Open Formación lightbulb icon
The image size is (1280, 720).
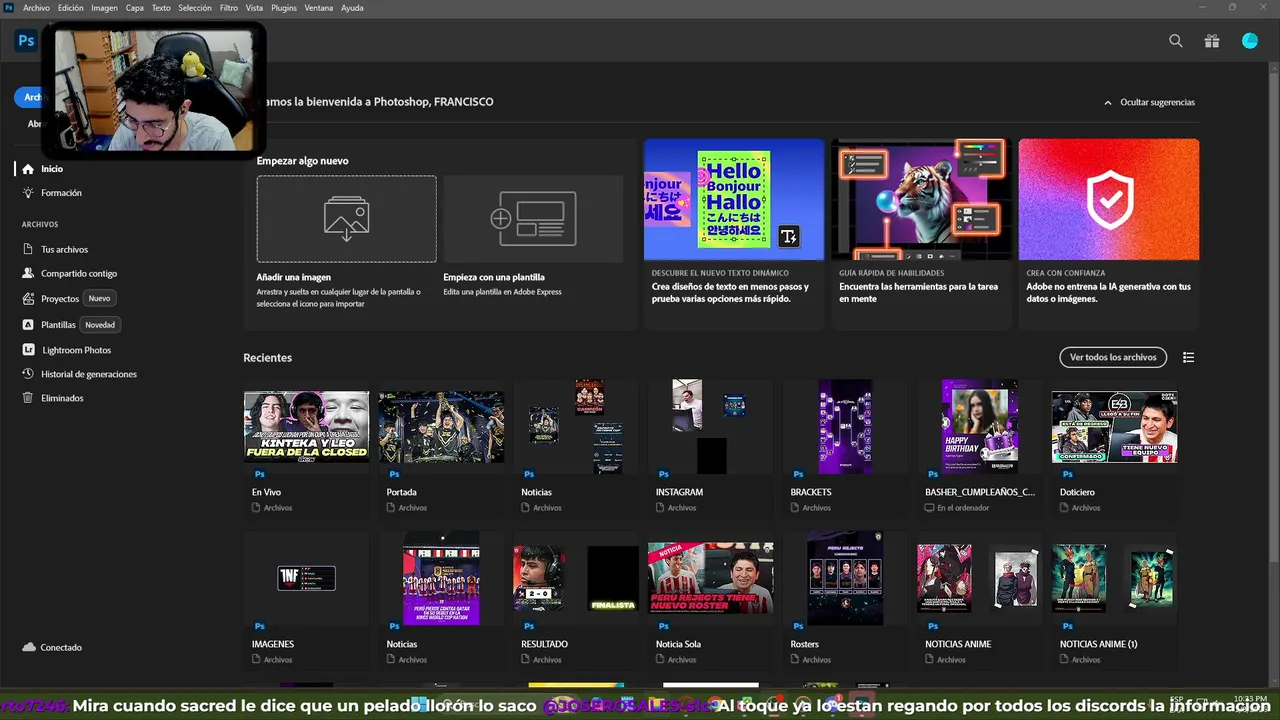pyautogui.click(x=28, y=193)
